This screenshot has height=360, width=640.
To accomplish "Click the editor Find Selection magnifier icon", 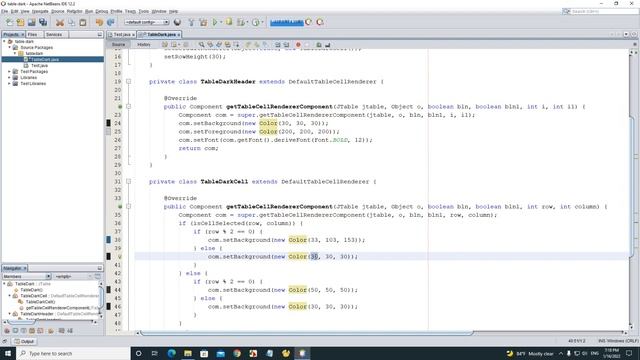I will [x=201, y=44].
